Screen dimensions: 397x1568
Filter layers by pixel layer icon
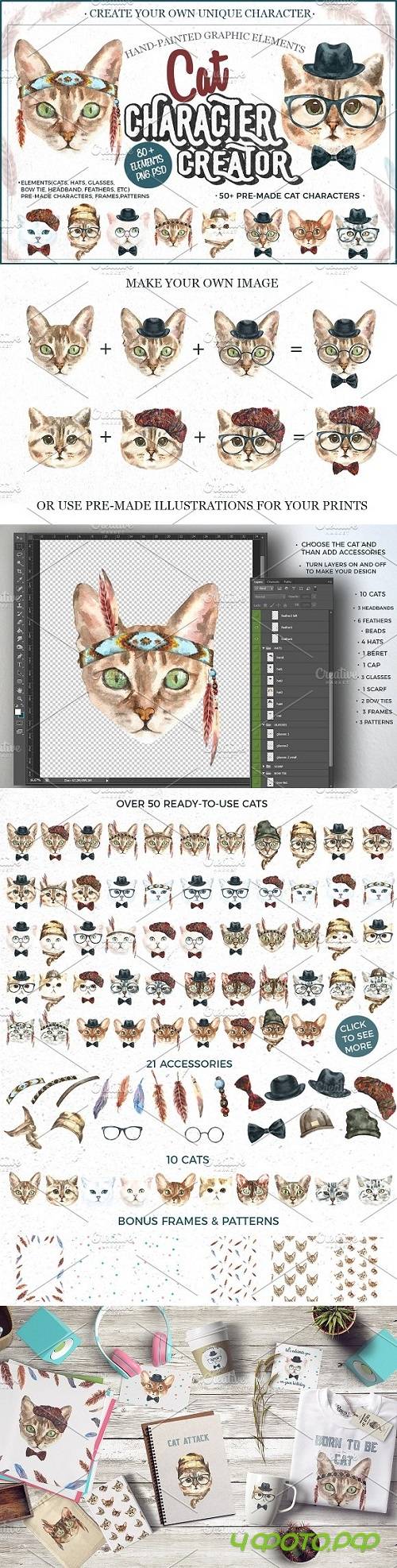tap(279, 589)
